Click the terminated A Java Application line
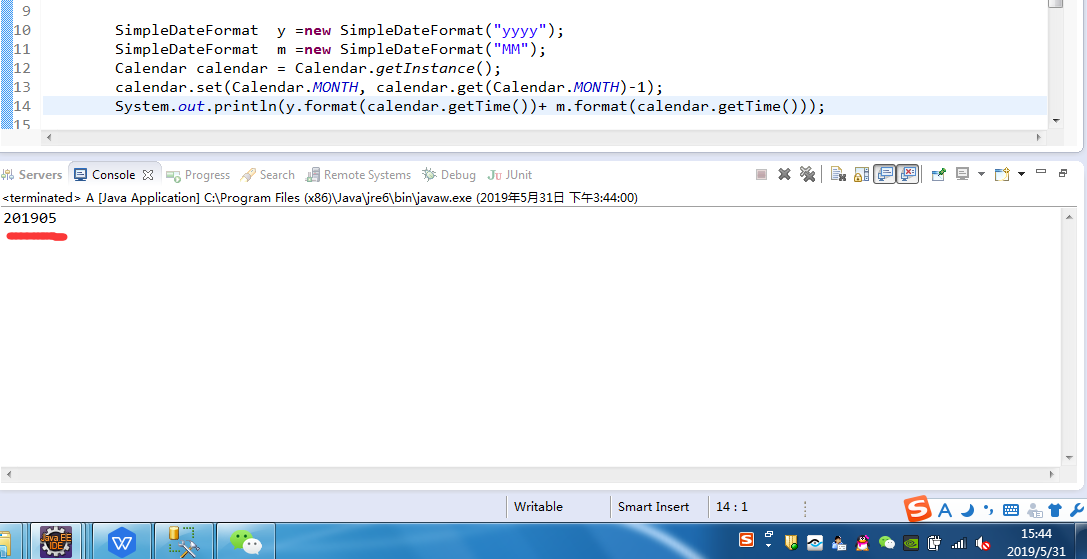This screenshot has width=1087, height=559. pyautogui.click(x=320, y=198)
